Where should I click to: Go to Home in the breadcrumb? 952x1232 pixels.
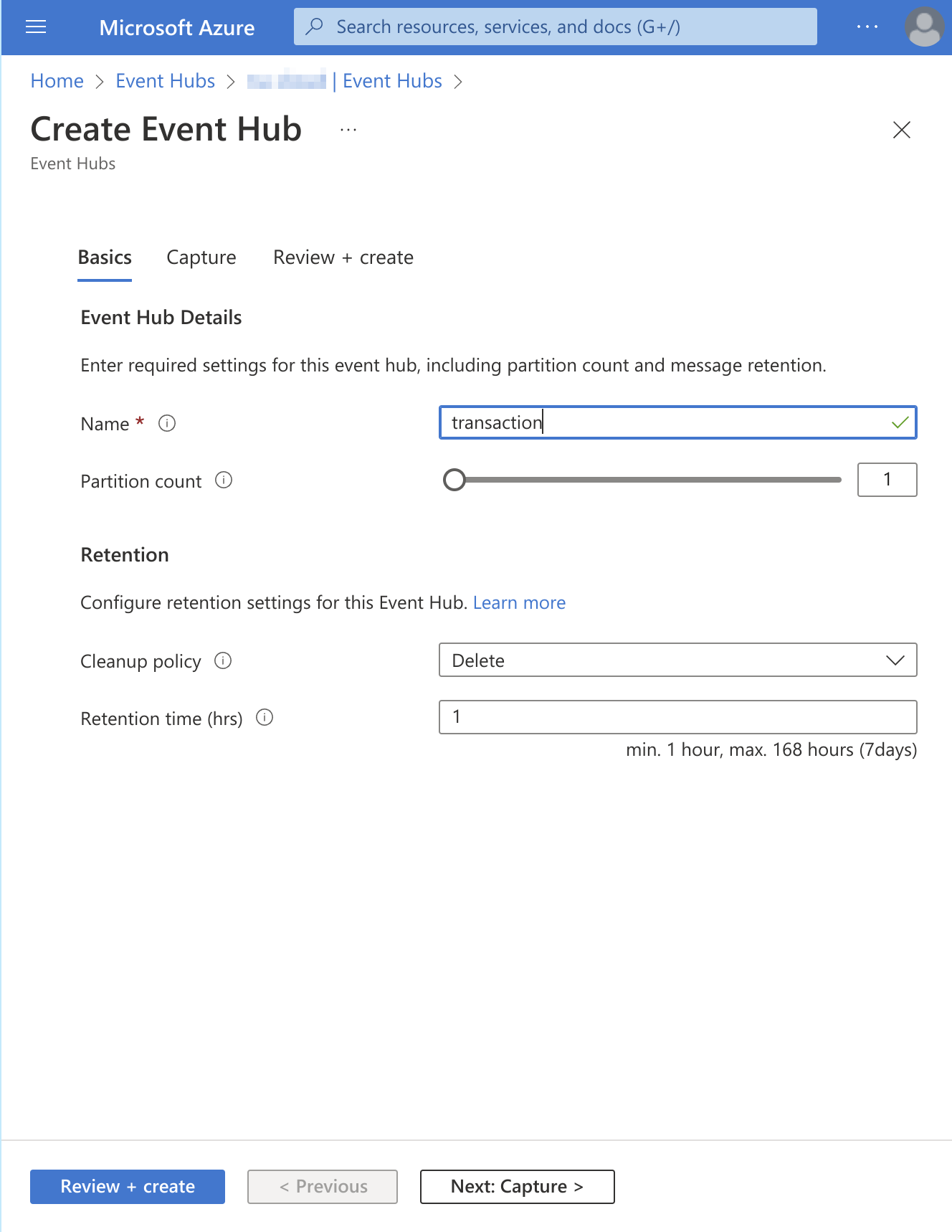point(57,81)
